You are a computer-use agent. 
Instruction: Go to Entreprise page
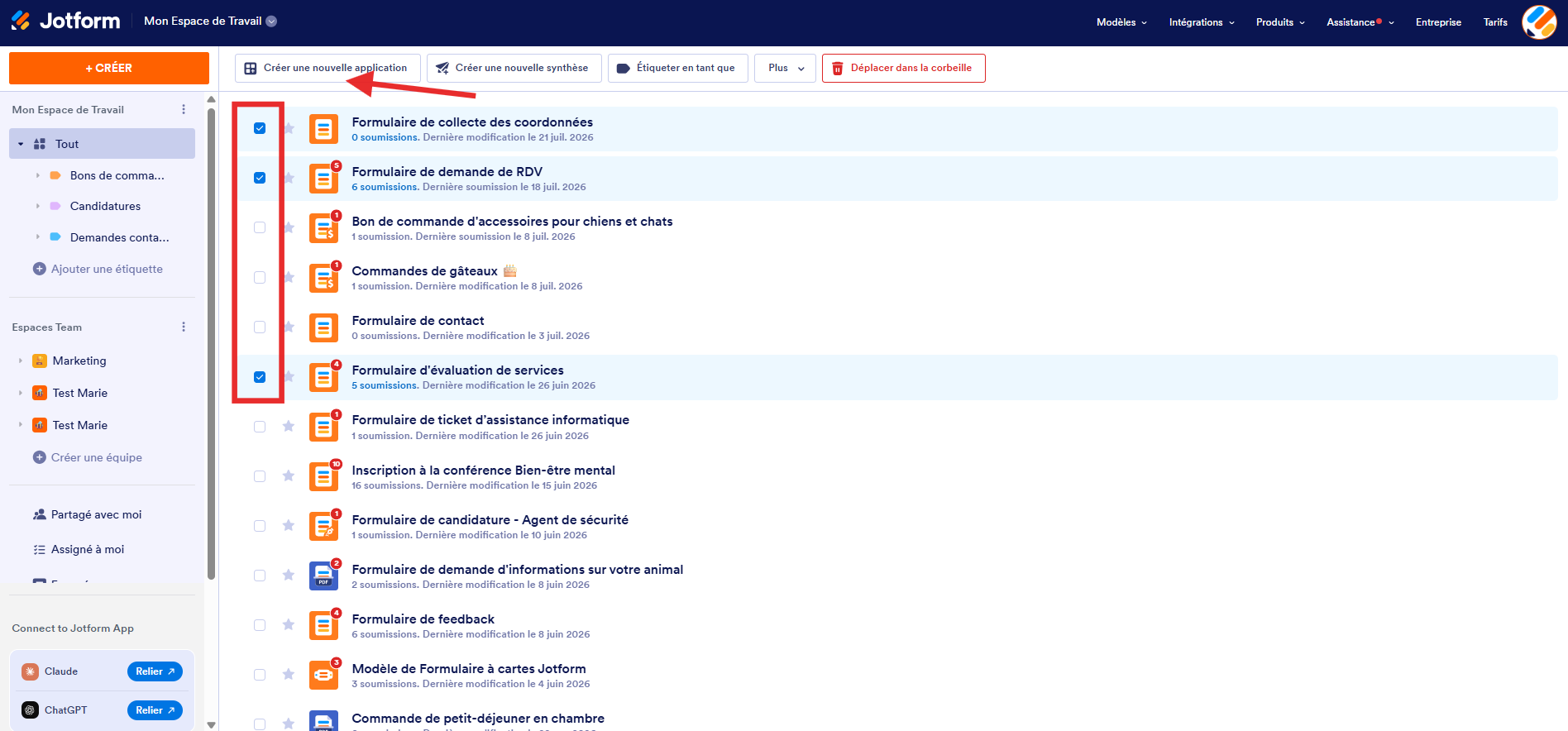point(1438,22)
